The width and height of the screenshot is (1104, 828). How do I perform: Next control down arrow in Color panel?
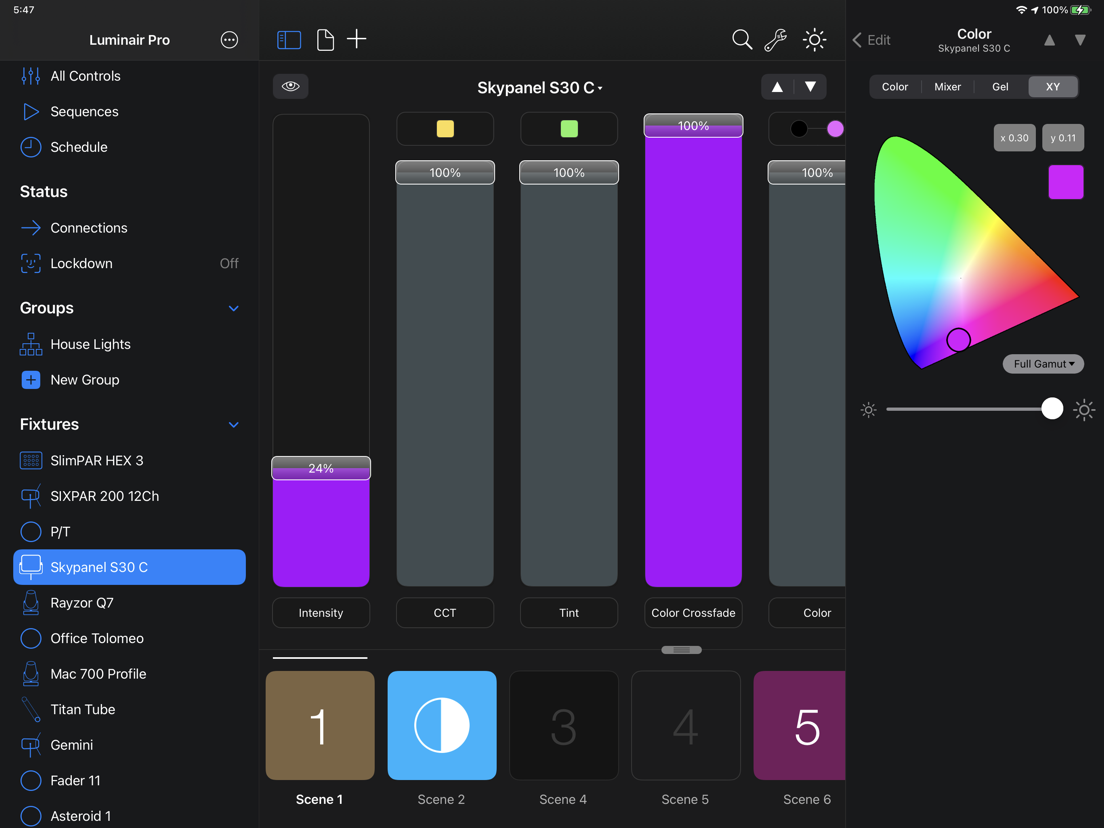[x=1080, y=40]
